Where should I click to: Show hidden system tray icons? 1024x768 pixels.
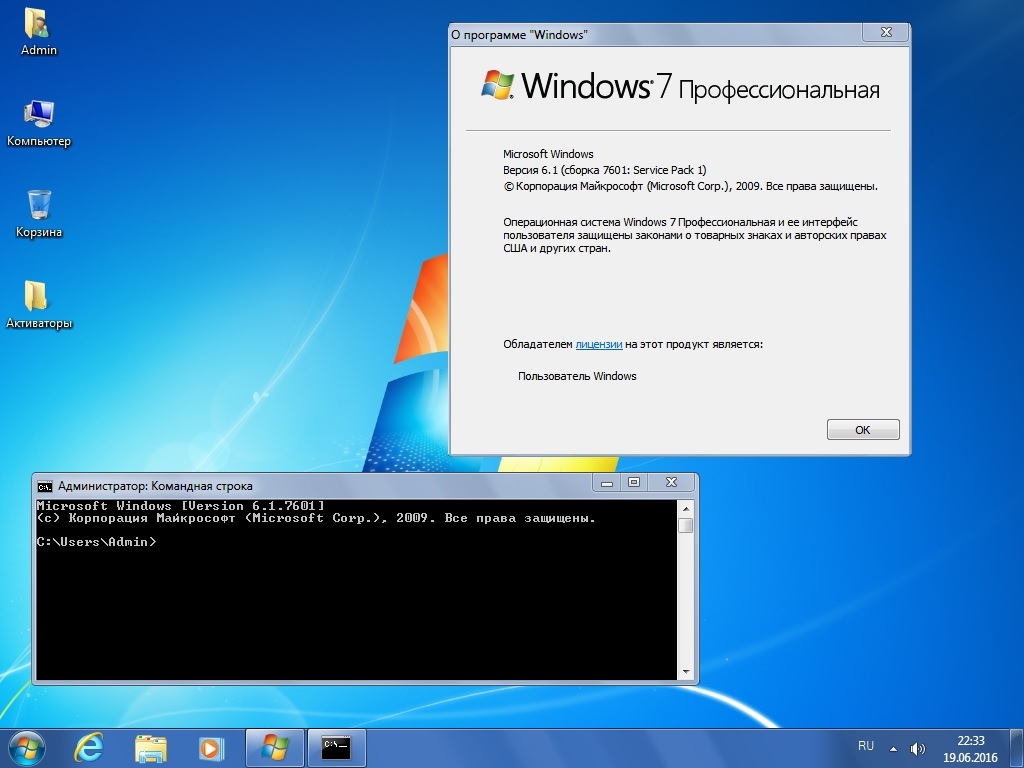point(895,748)
